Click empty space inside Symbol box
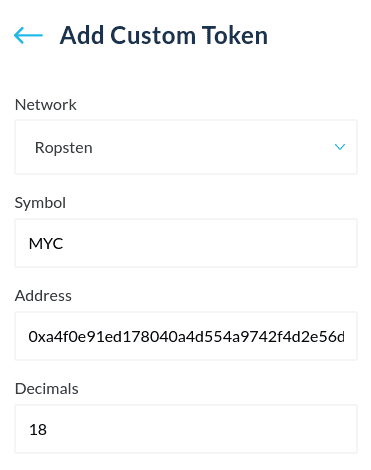371x470 pixels. coord(210,243)
